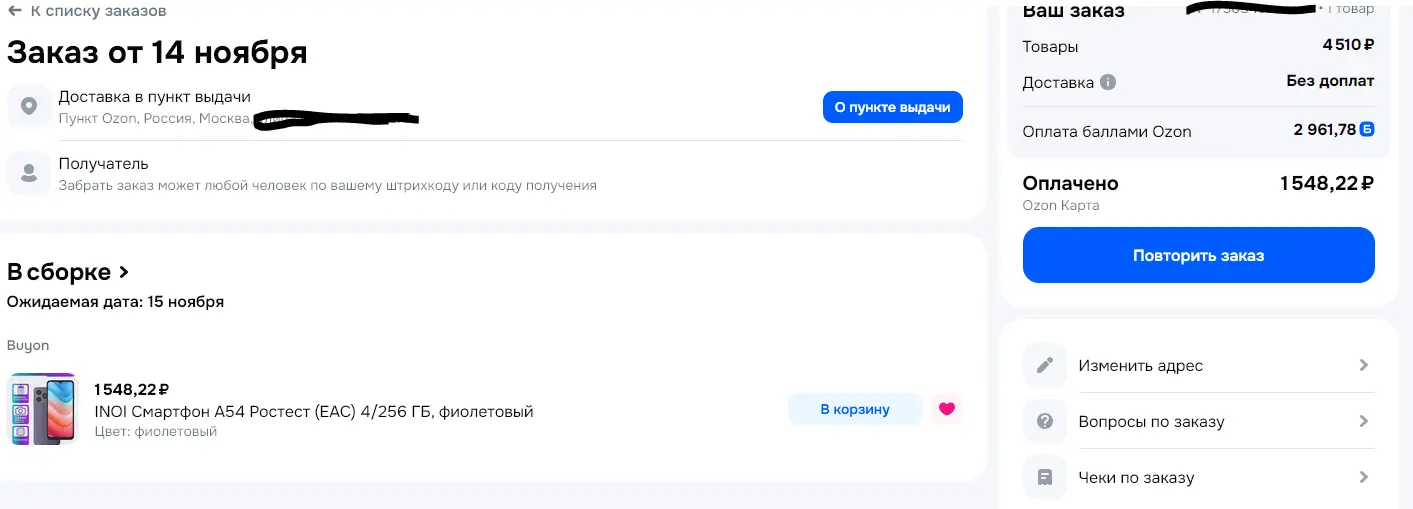Screen dimensions: 1413x509
Task: Click the recipient person icon
Action: 29,173
